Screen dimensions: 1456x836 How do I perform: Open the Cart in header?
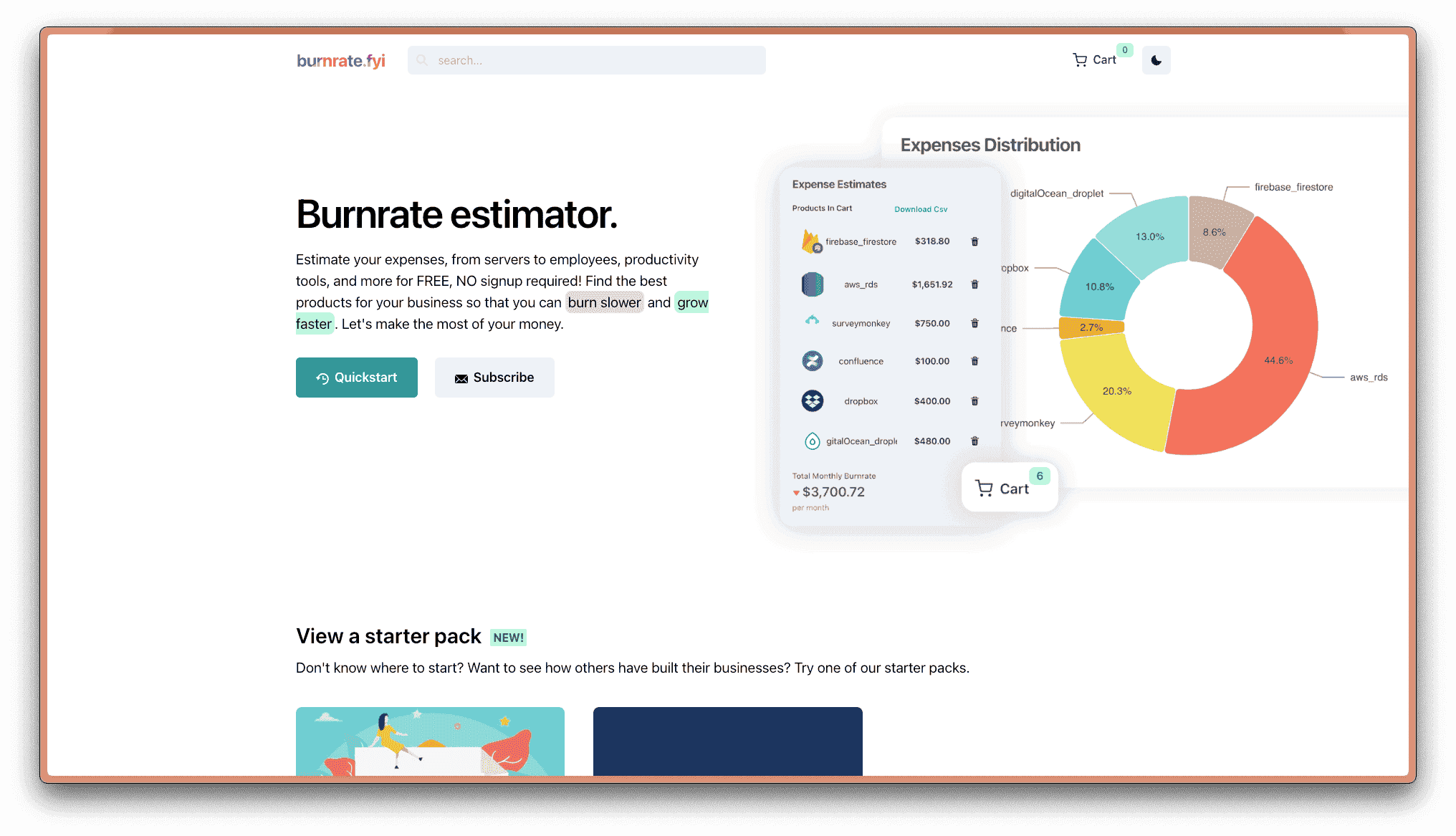(1095, 60)
